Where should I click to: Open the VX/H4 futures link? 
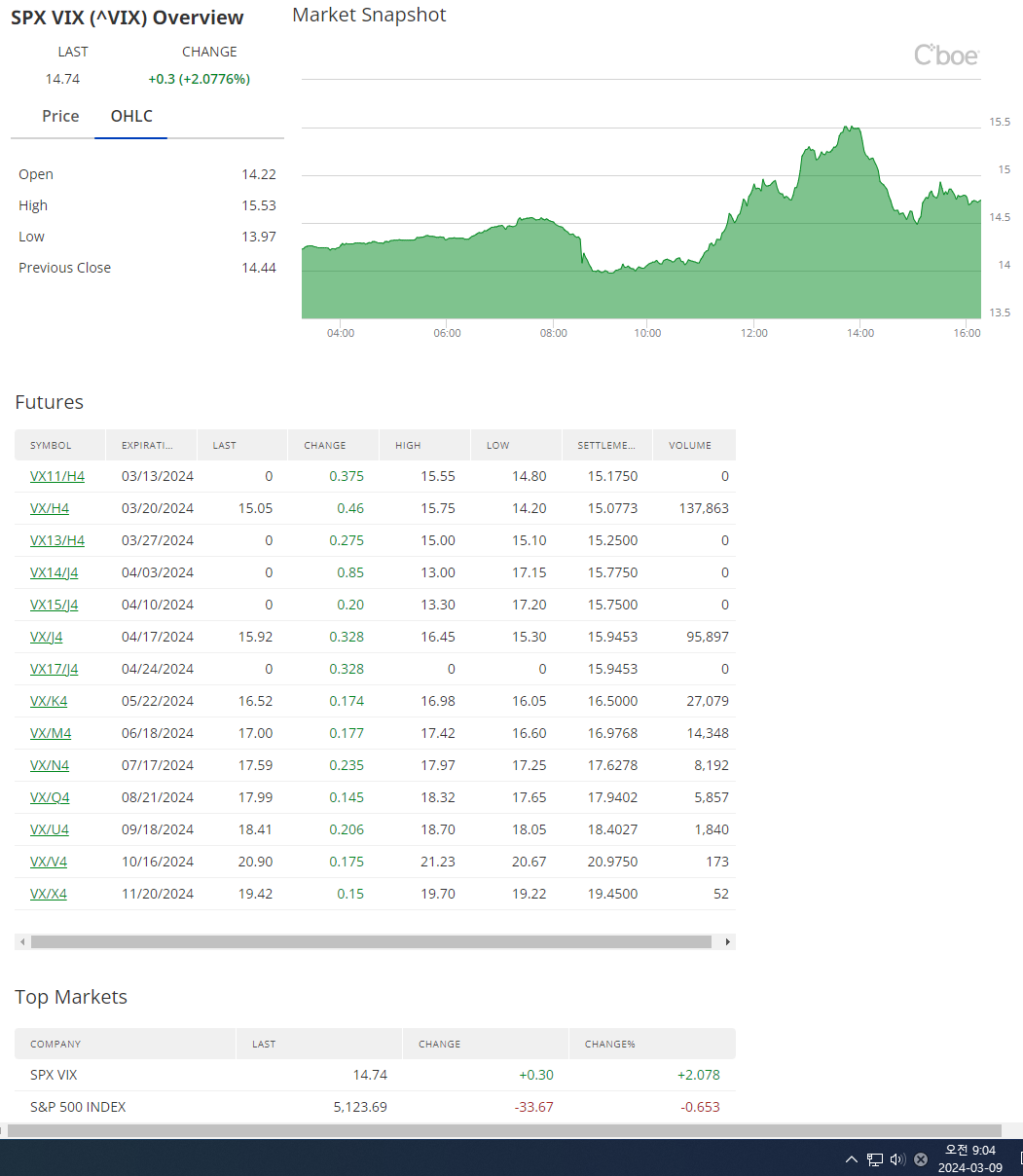50,508
